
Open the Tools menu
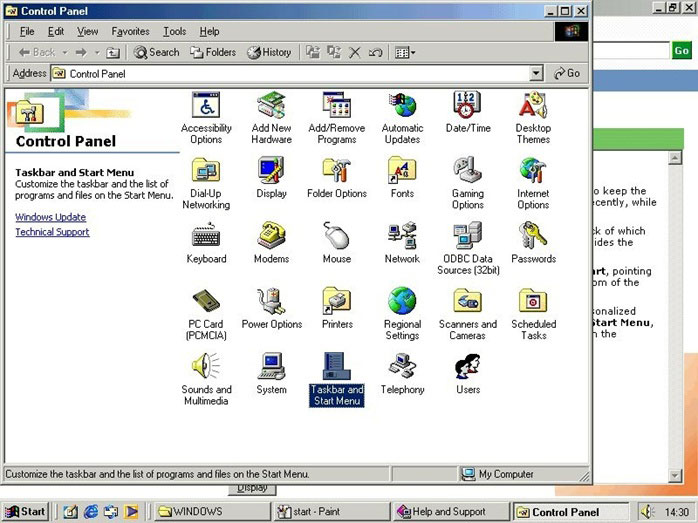[x=174, y=32]
